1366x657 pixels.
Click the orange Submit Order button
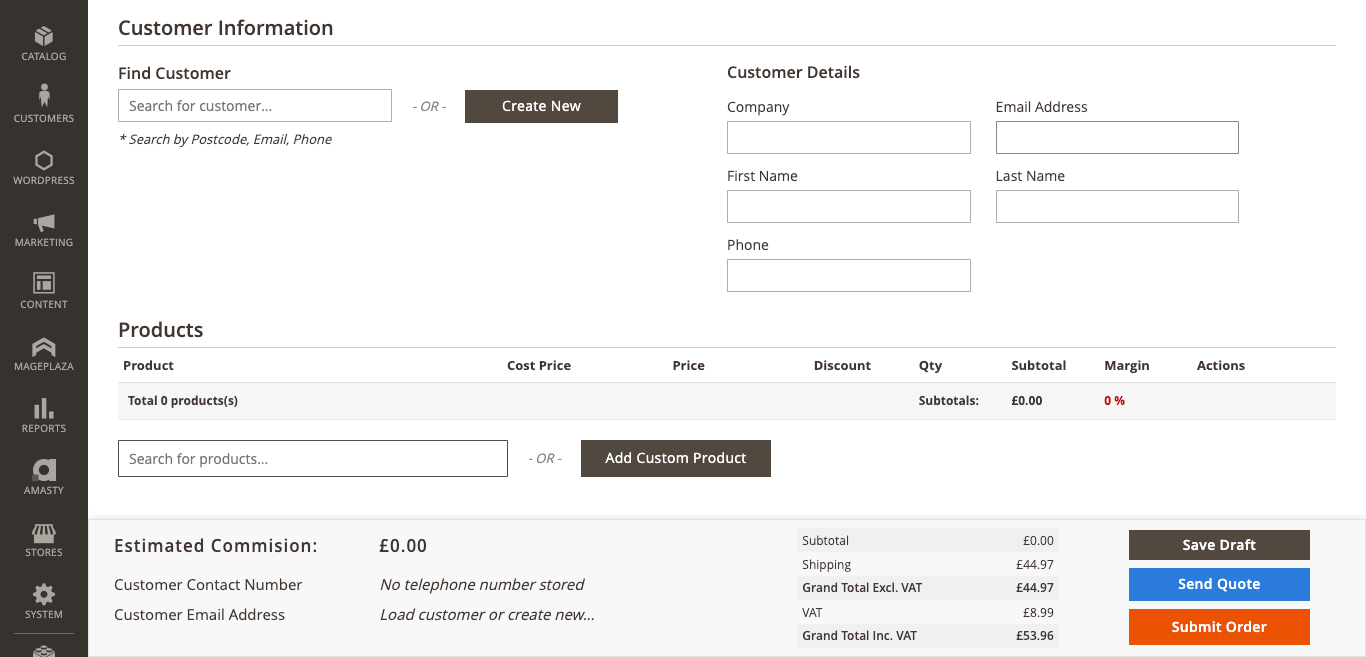pos(1218,627)
